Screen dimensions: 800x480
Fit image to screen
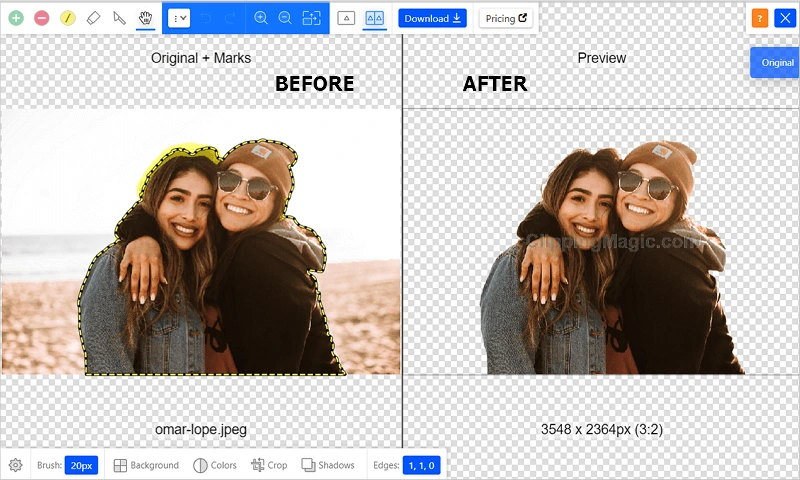tap(312, 18)
